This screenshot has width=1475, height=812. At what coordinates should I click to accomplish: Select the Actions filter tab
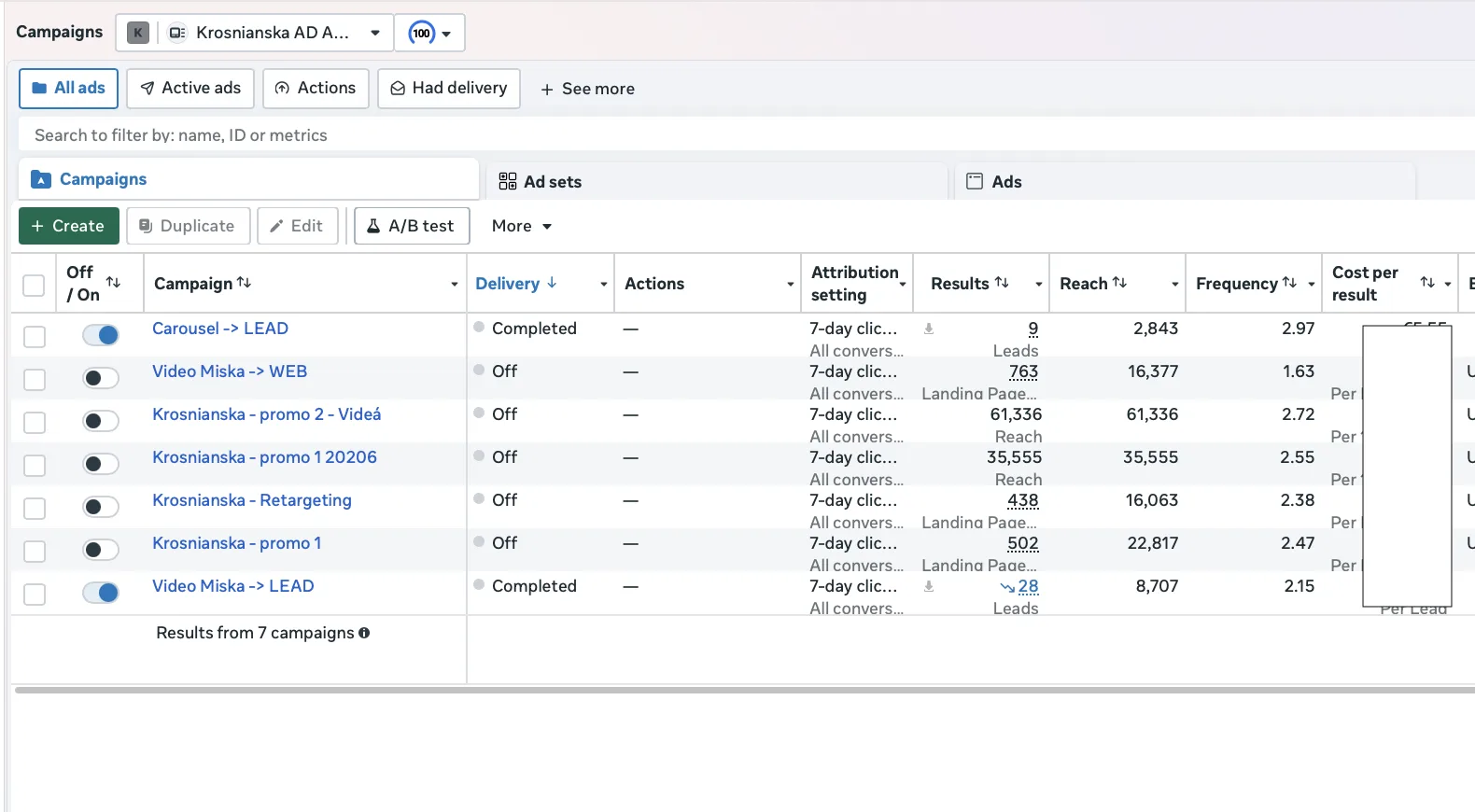click(x=316, y=89)
